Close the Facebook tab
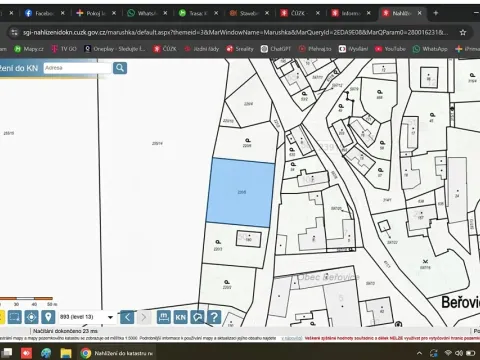Viewport: 480px width, 360px height. click(63, 13)
